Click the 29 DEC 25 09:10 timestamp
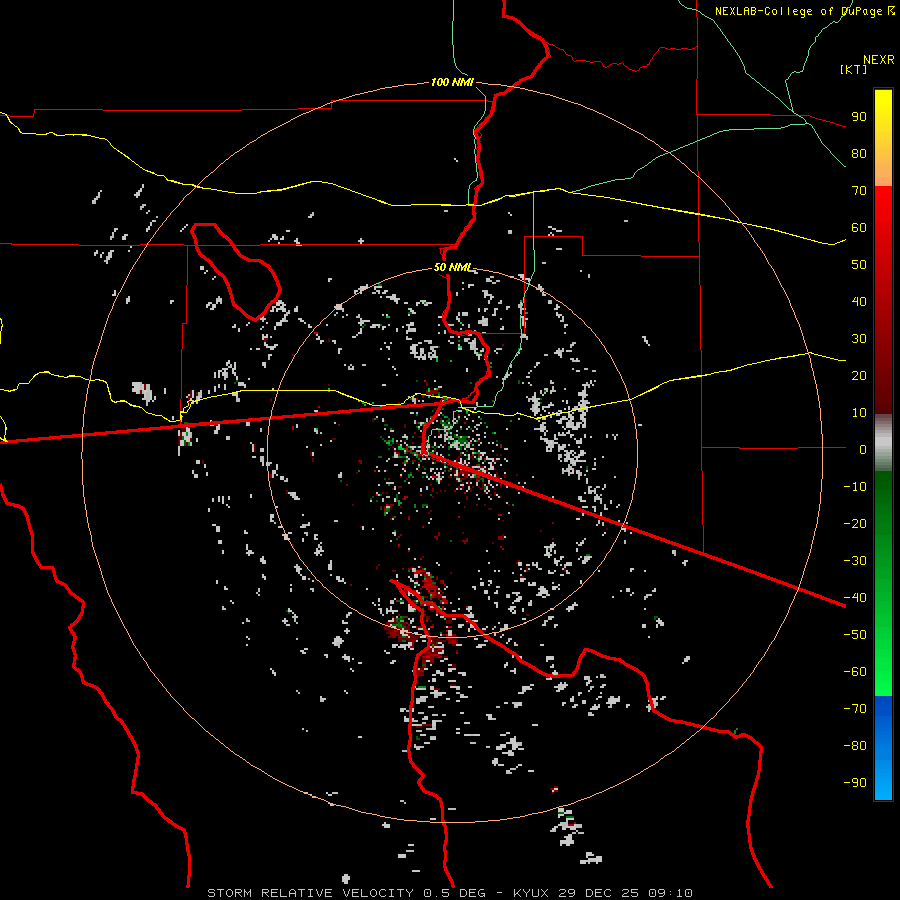Screen dimensions: 900x900 [x=628, y=893]
